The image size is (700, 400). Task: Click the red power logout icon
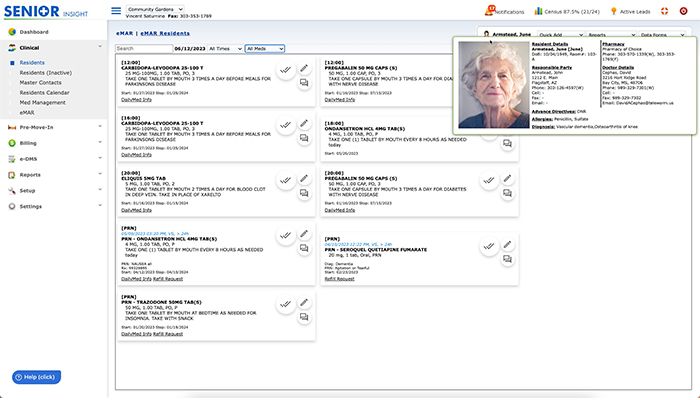(x=683, y=11)
